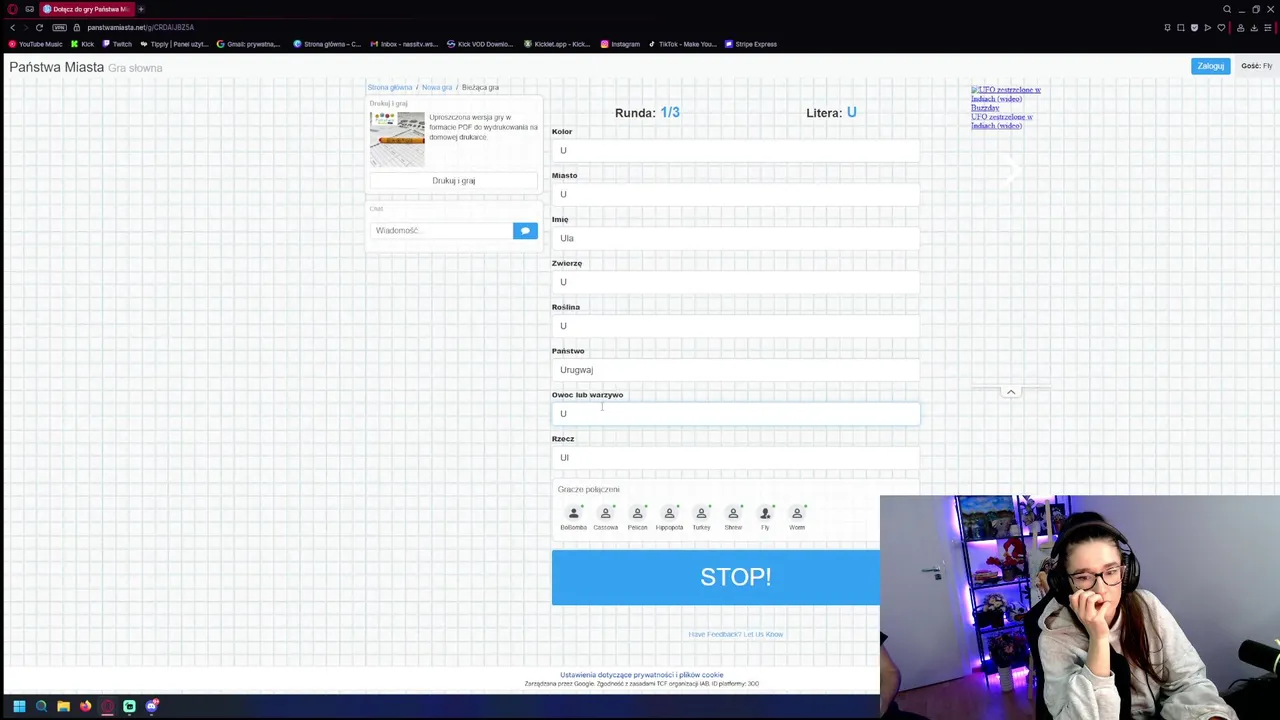Click the Kolor answer field
The width and height of the screenshot is (1280, 720).
click(736, 150)
